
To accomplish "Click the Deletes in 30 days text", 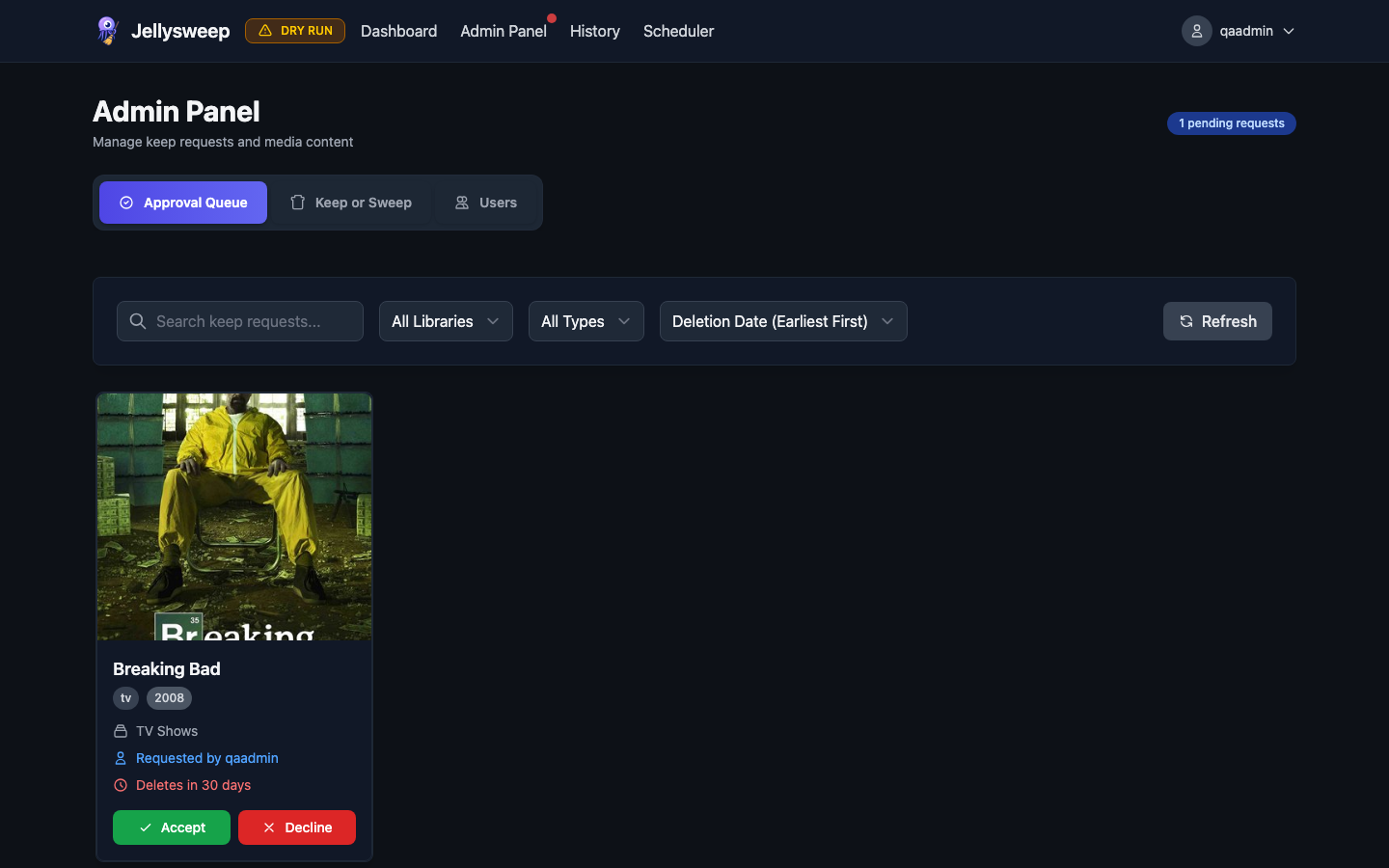I will click(x=193, y=785).
